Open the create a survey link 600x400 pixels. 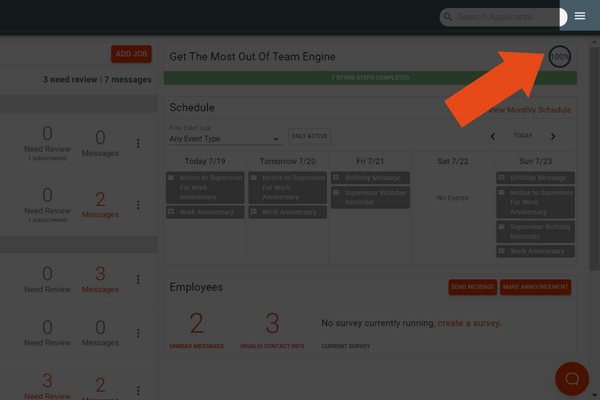pyautogui.click(x=468, y=323)
